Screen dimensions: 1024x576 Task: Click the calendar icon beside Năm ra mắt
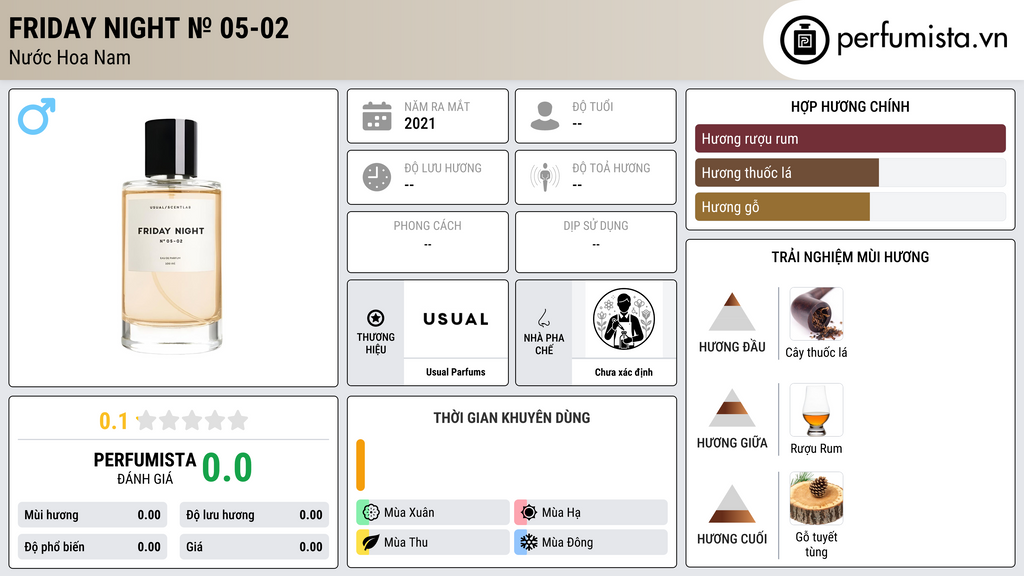[x=377, y=116]
